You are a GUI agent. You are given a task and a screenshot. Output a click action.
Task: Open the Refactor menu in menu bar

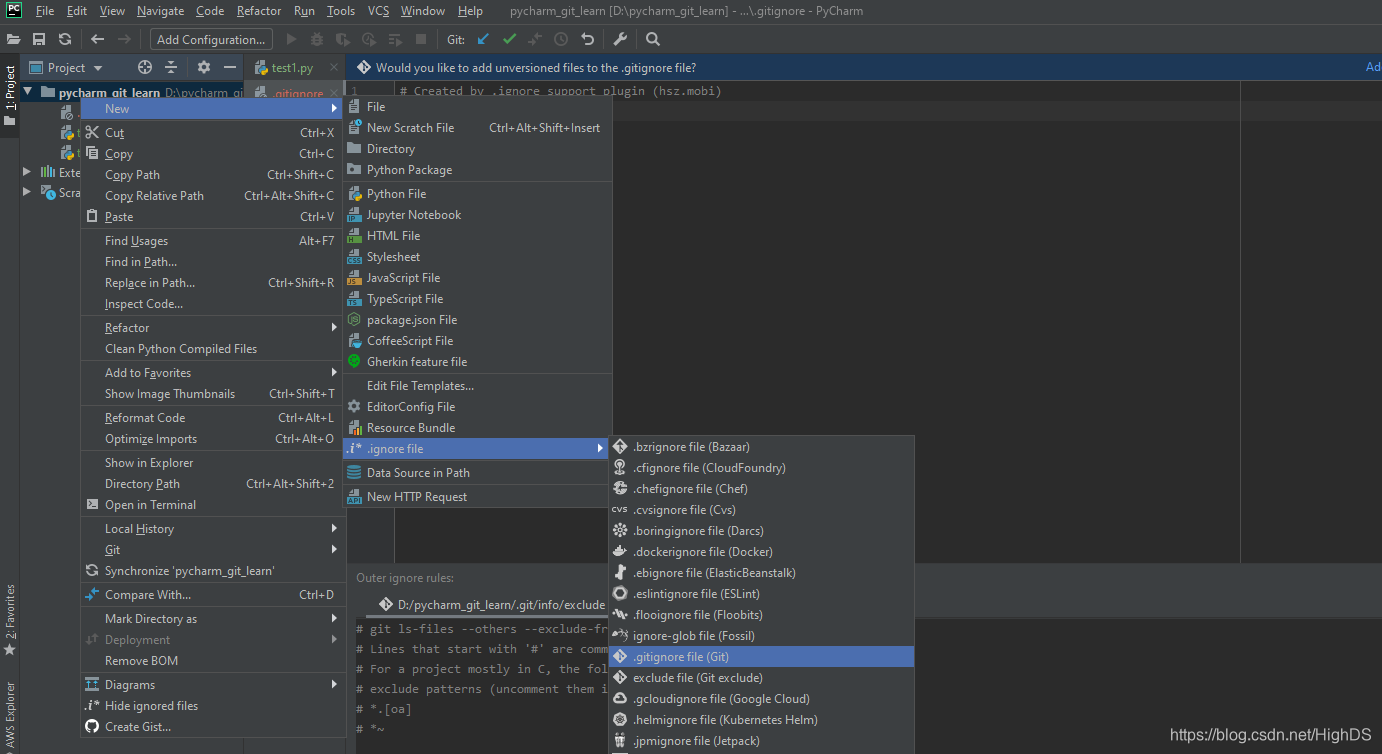[259, 11]
